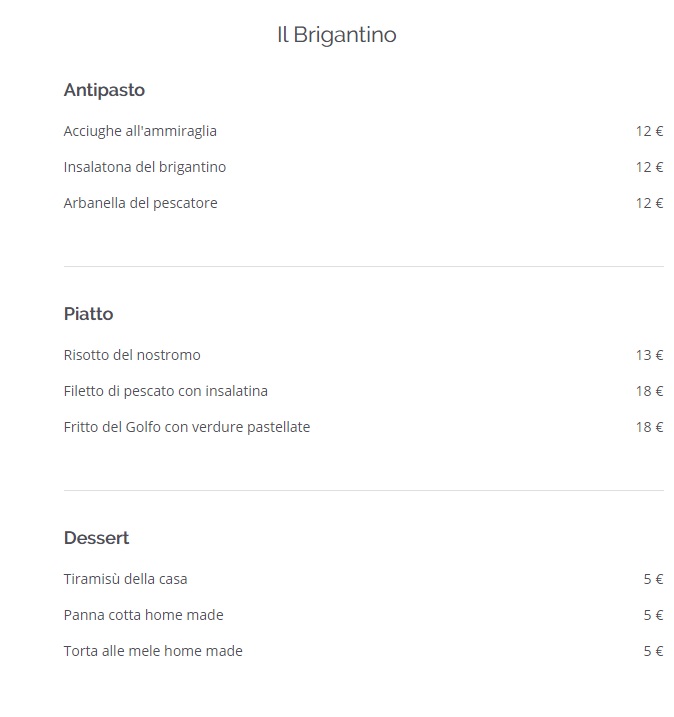Click the Dessert section heading
Image resolution: width=674 pixels, height=717 pixels.
click(x=96, y=538)
